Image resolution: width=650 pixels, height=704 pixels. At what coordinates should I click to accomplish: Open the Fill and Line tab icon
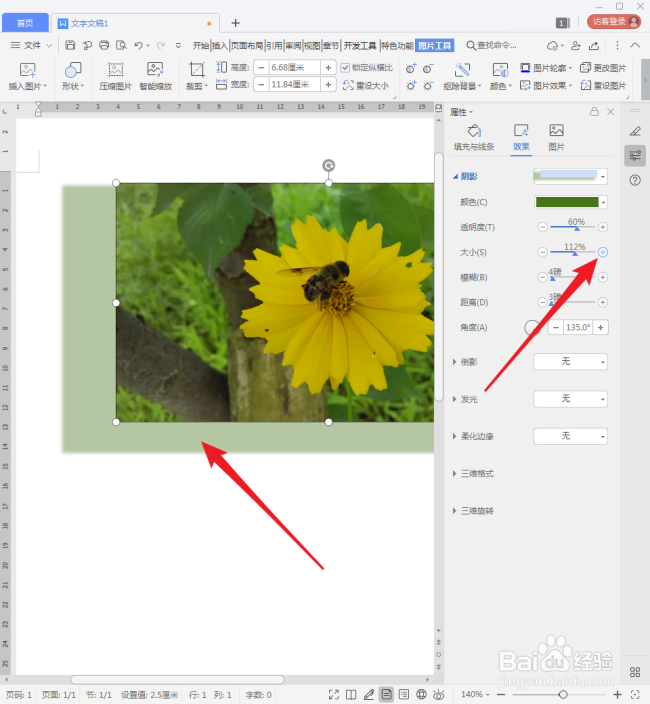click(x=474, y=131)
